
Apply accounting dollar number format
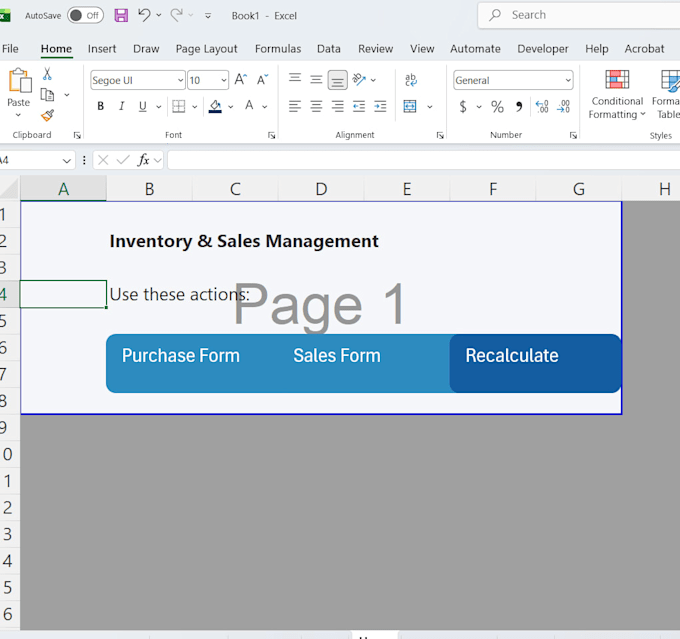click(x=463, y=106)
